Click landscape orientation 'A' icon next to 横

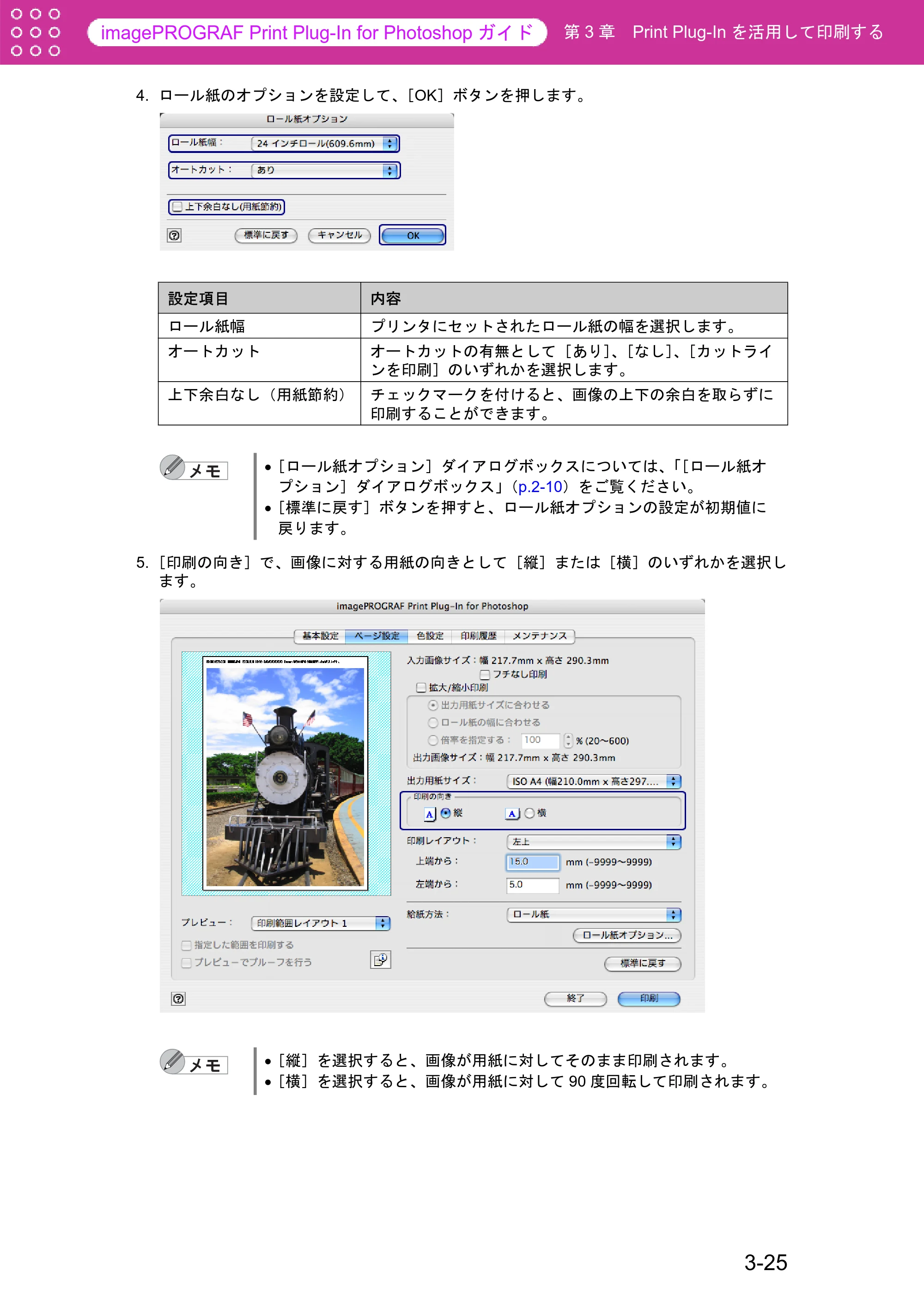pyautogui.click(x=513, y=814)
